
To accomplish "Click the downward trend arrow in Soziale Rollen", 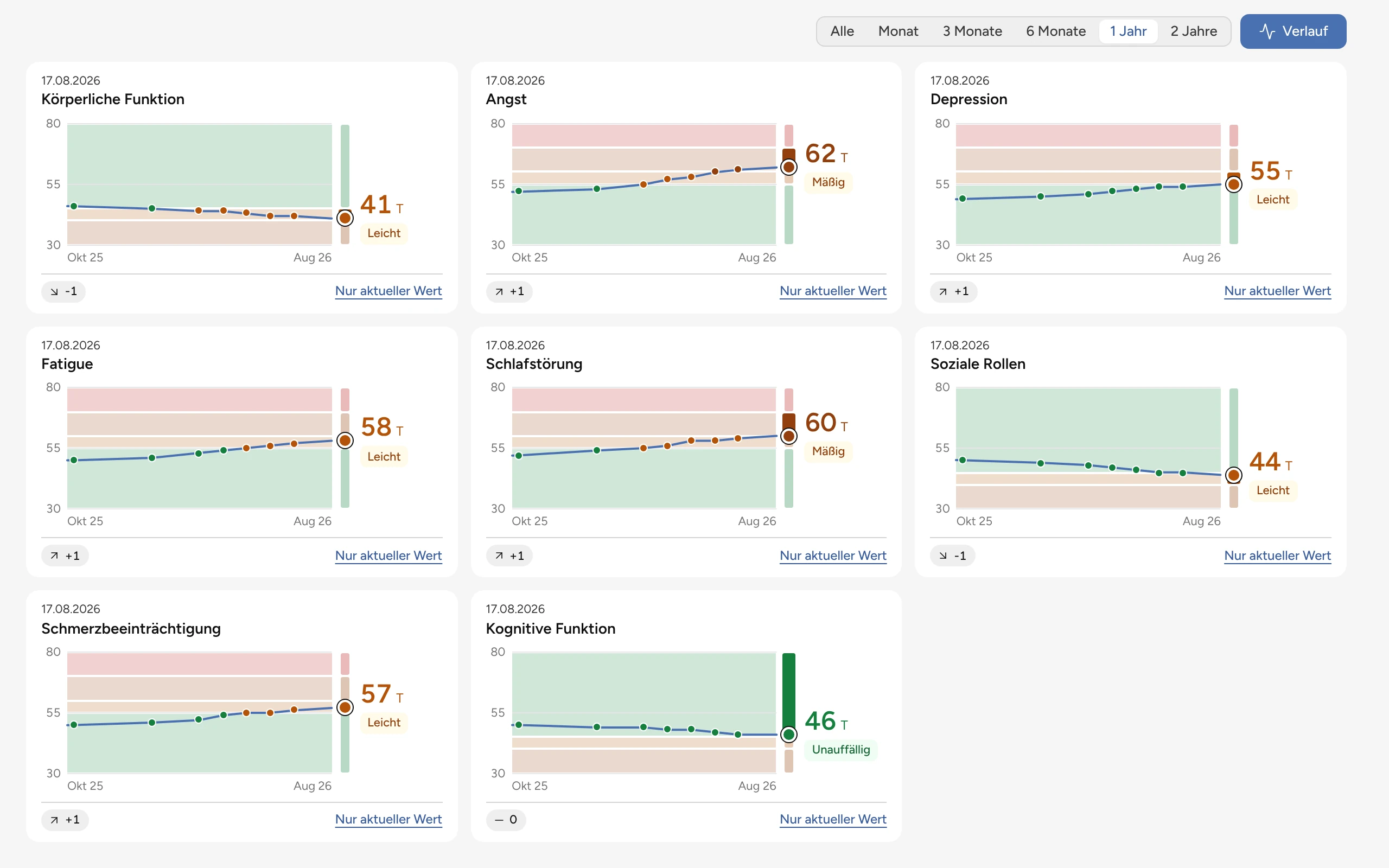I will (943, 556).
